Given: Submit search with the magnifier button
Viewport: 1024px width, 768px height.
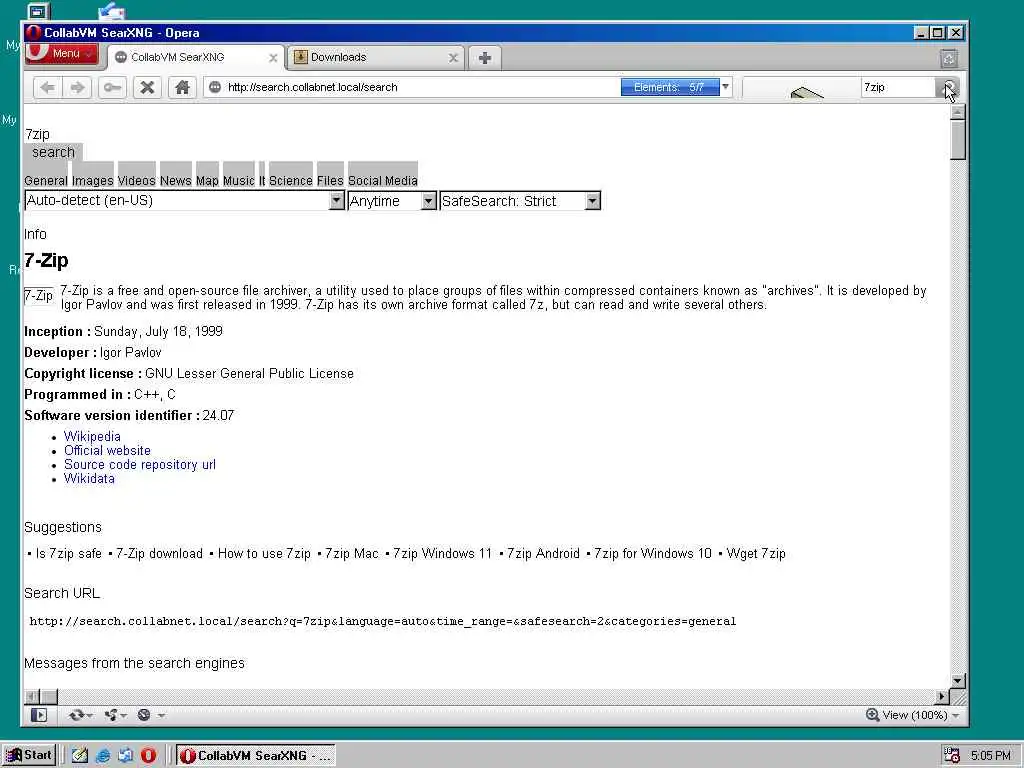Looking at the screenshot, I should (949, 87).
